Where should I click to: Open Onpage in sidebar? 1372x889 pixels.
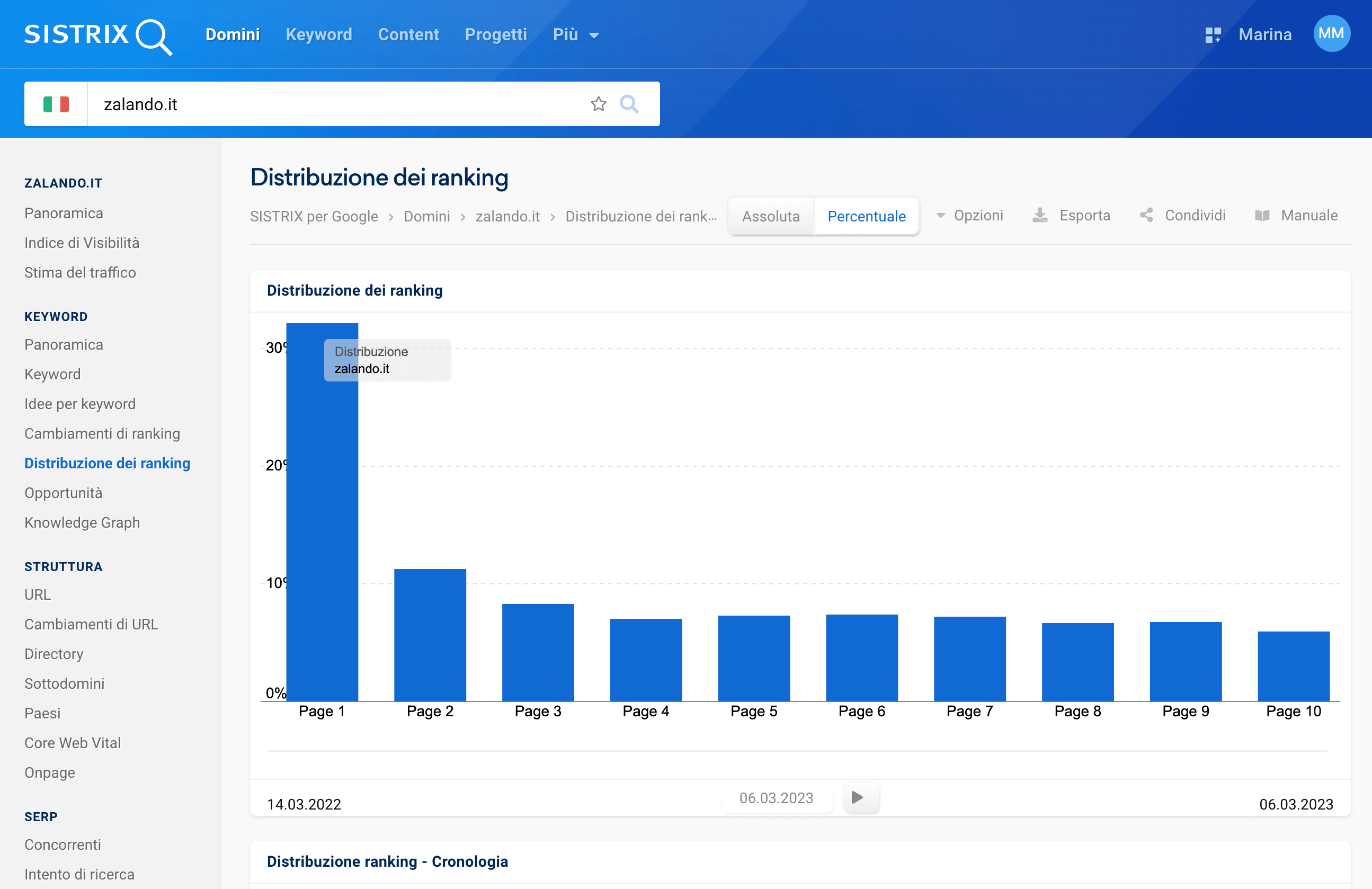coord(50,772)
